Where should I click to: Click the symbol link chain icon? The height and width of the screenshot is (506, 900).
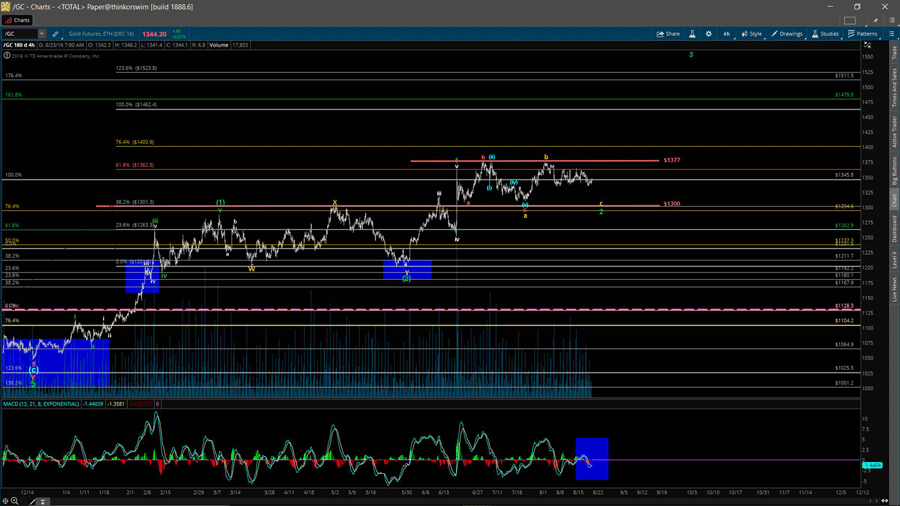(x=56, y=34)
